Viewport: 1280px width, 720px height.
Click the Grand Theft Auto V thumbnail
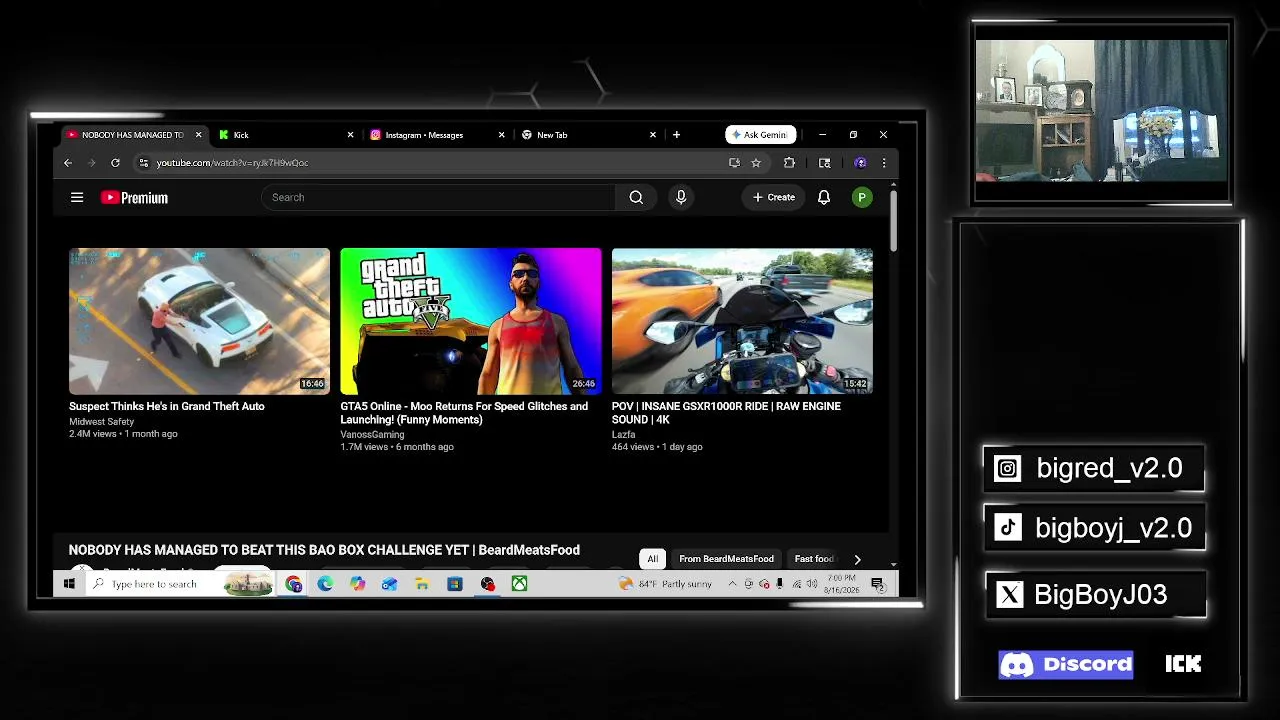pos(471,321)
